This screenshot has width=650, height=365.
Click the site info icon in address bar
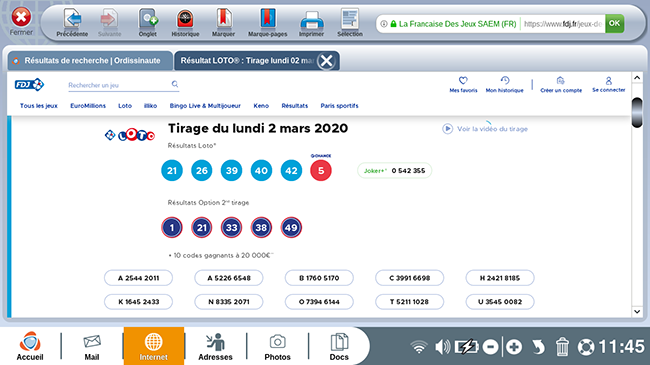[384, 24]
